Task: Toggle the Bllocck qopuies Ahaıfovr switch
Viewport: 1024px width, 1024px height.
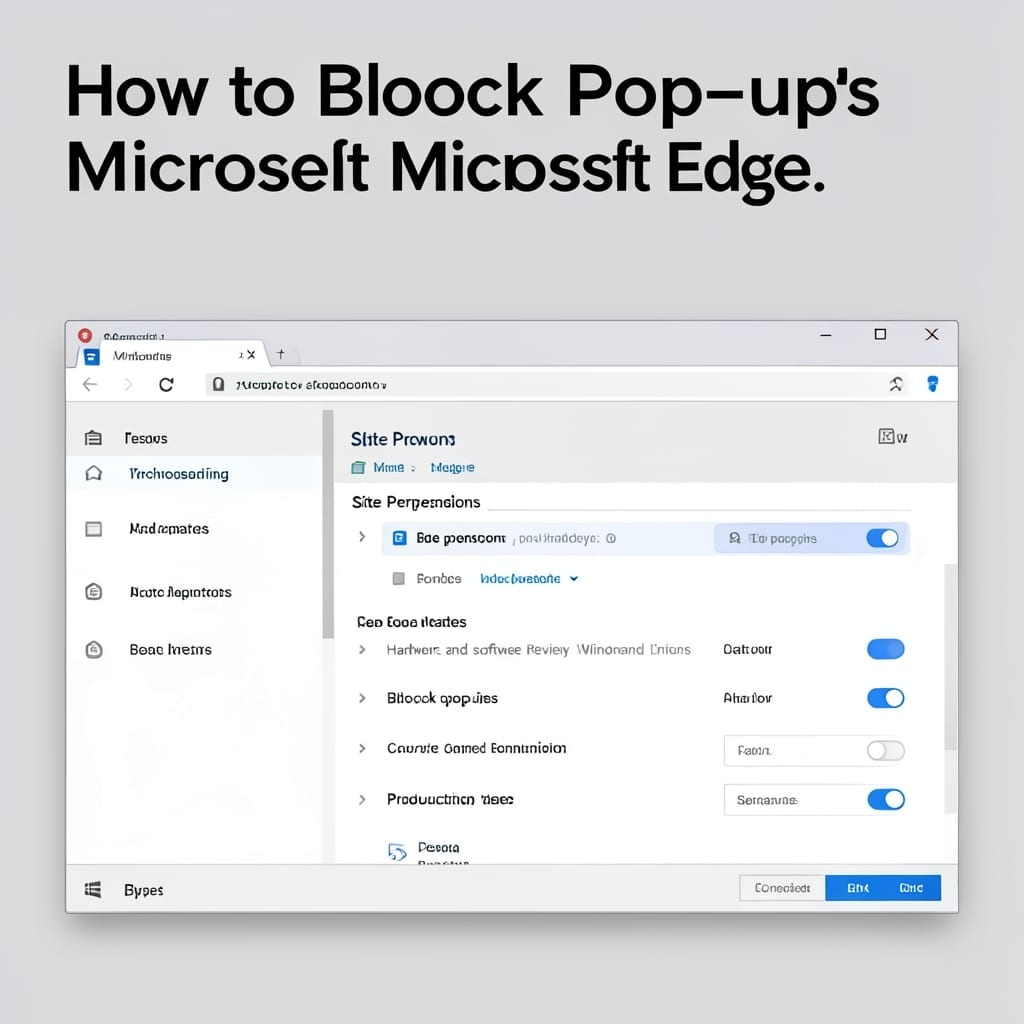Action: coord(886,698)
